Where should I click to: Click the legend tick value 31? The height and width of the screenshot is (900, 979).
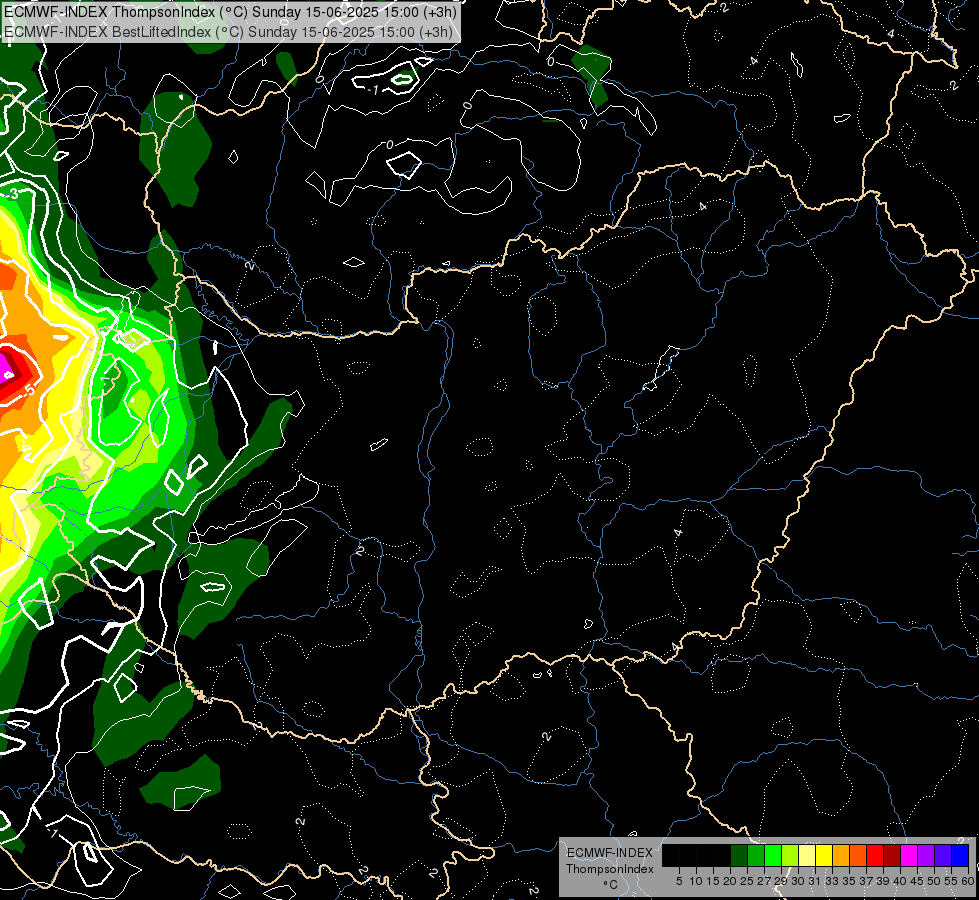815,881
